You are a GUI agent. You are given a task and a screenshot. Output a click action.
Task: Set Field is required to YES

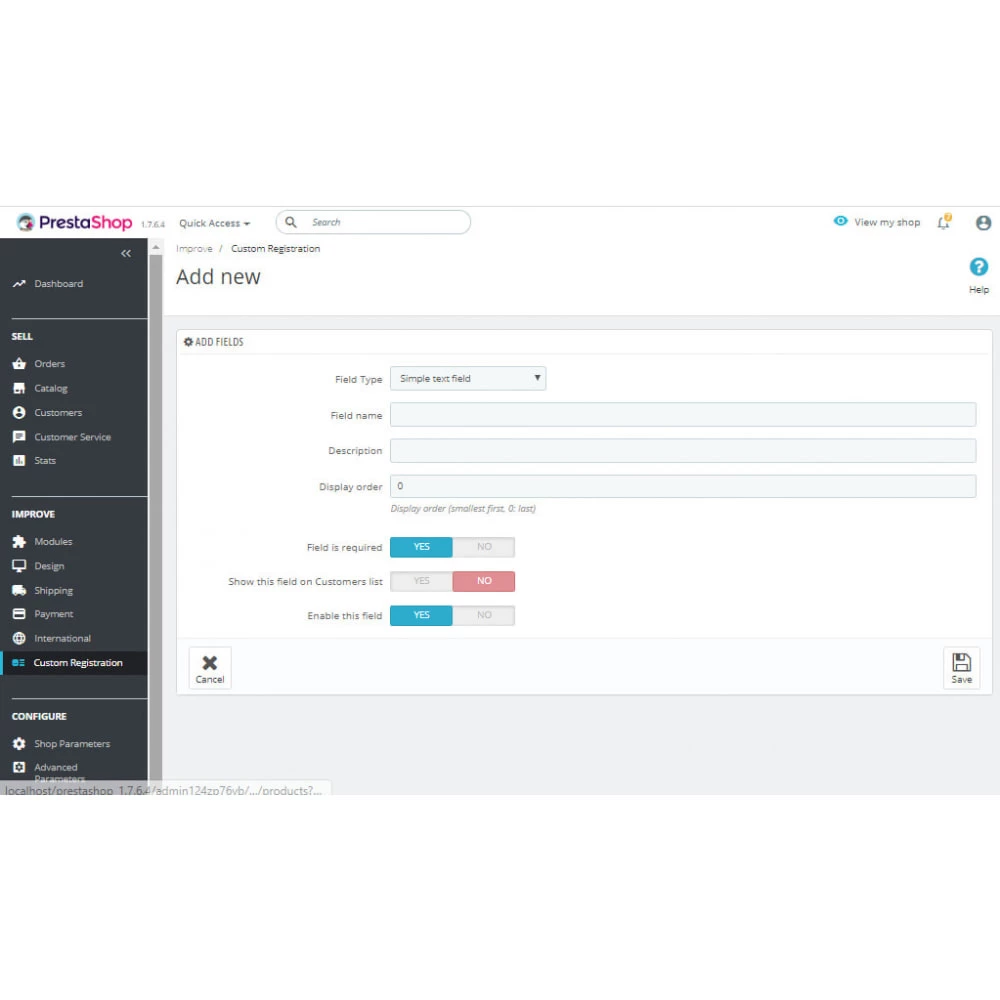(x=421, y=547)
